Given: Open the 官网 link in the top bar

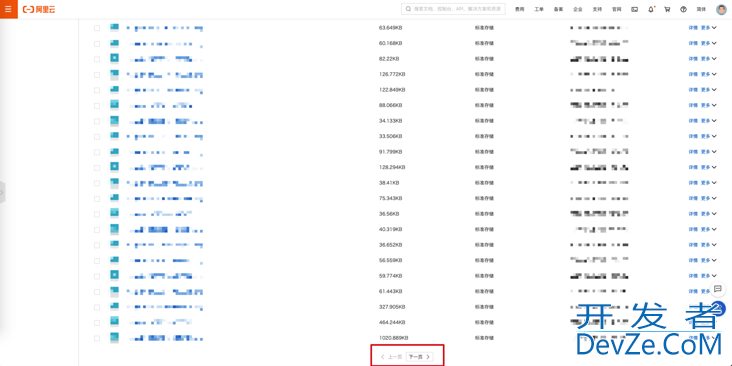Looking at the screenshot, I should click(617, 9).
